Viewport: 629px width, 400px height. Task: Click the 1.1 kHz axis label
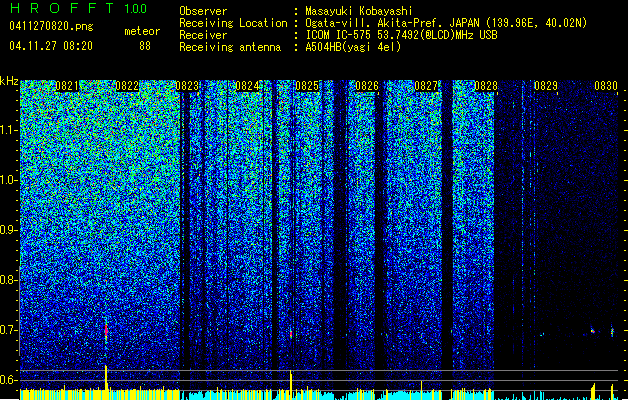tap(9, 130)
